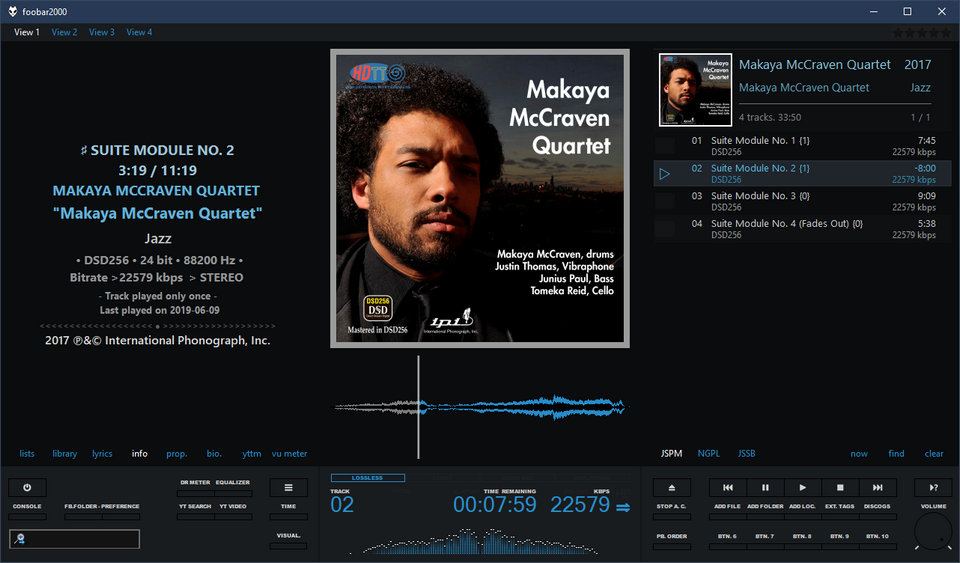Click the LOSSLESS indicator badge
The image size is (960, 563).
[367, 478]
